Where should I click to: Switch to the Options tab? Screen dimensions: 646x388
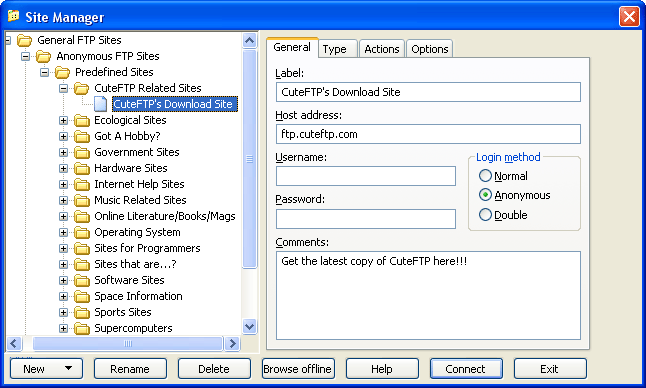[x=430, y=49]
